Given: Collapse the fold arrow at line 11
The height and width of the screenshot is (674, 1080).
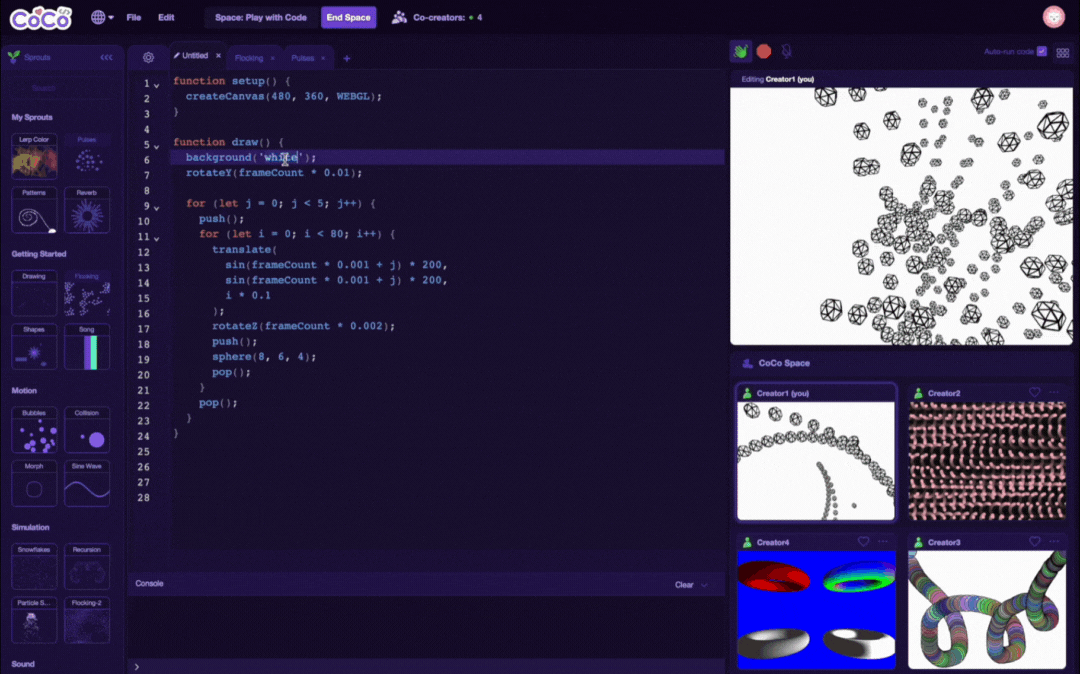Looking at the screenshot, I should pos(157,238).
